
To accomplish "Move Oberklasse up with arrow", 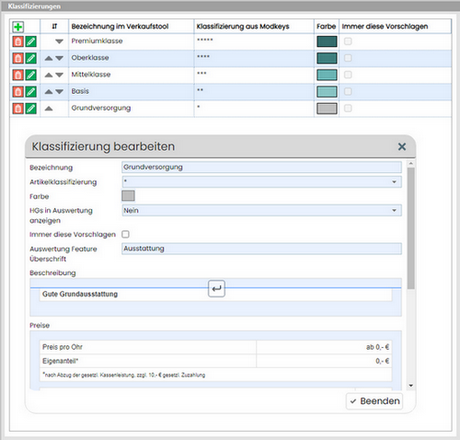I will [49, 58].
